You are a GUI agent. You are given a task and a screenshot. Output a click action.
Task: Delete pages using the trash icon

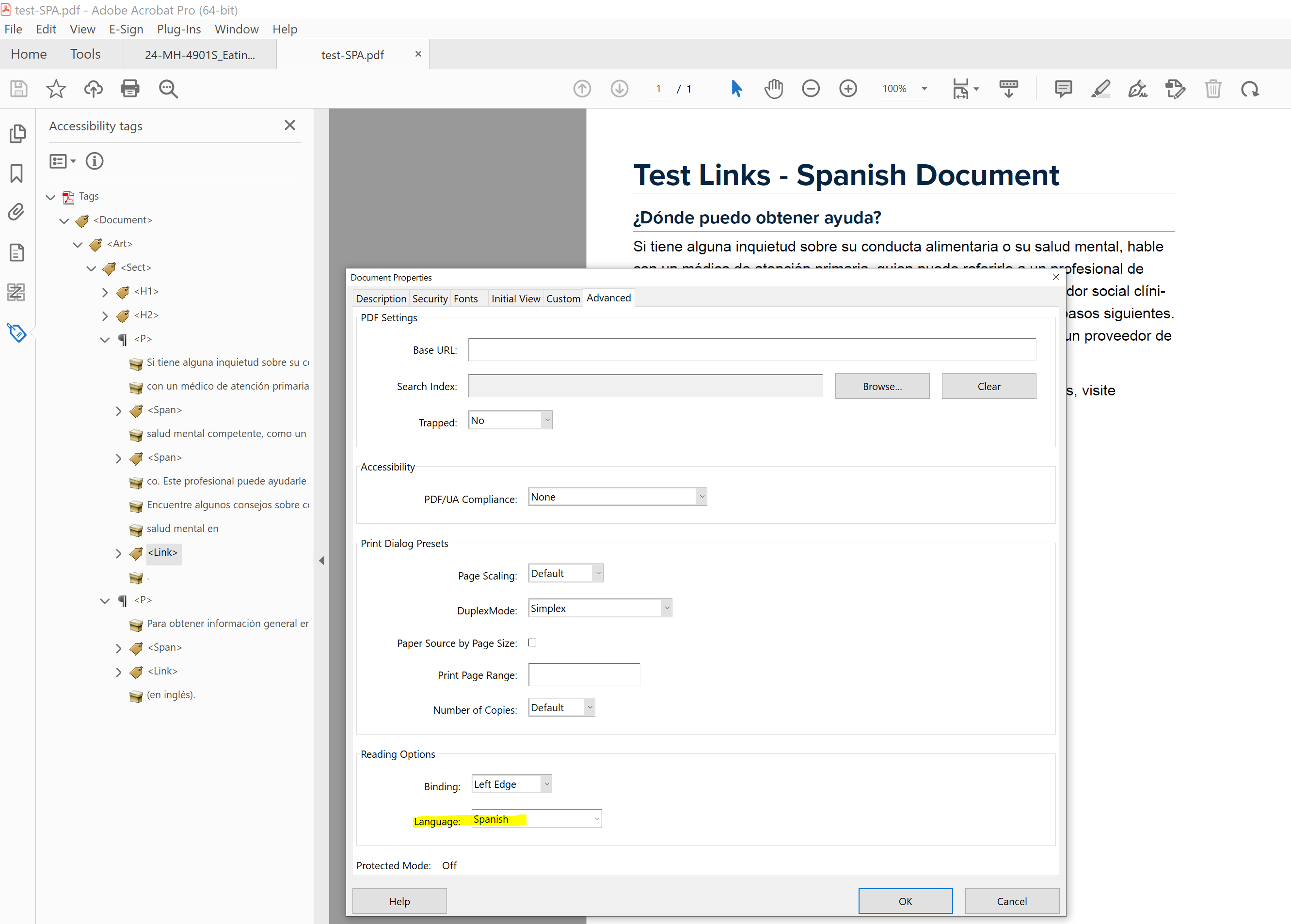1213,89
